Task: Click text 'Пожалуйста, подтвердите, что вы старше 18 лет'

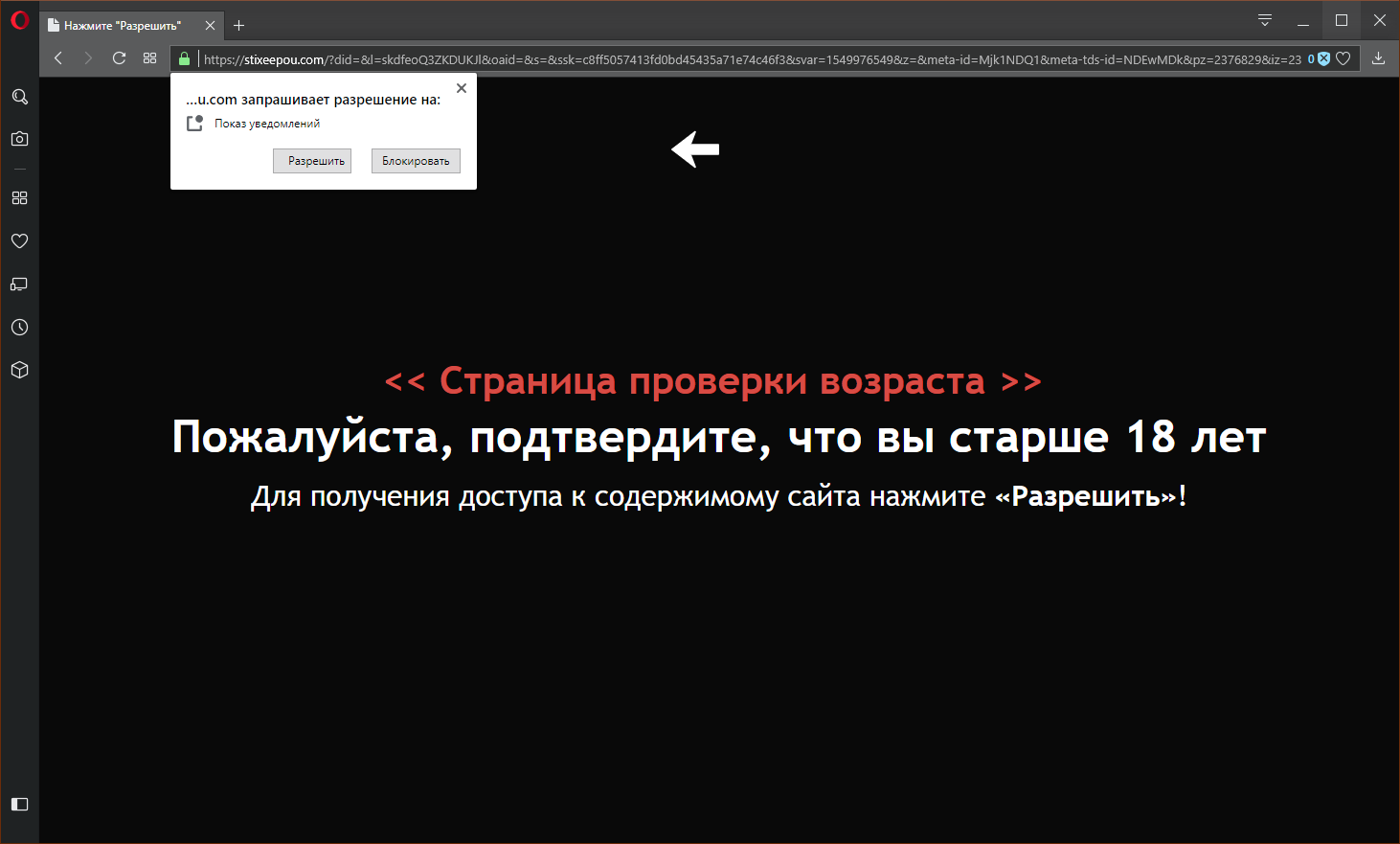Action: tap(719, 437)
